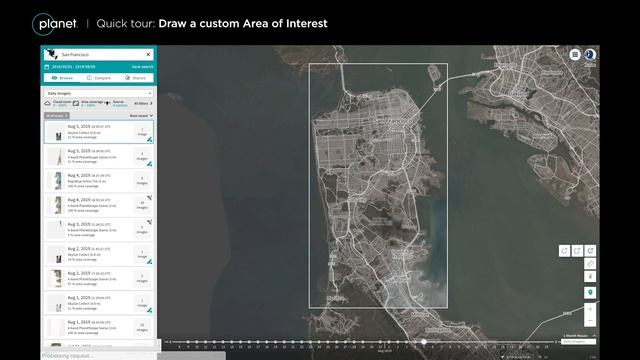Viewport: 640px width, 360px height.
Task: Click the Cloud cover filter icon
Action: tap(47, 103)
